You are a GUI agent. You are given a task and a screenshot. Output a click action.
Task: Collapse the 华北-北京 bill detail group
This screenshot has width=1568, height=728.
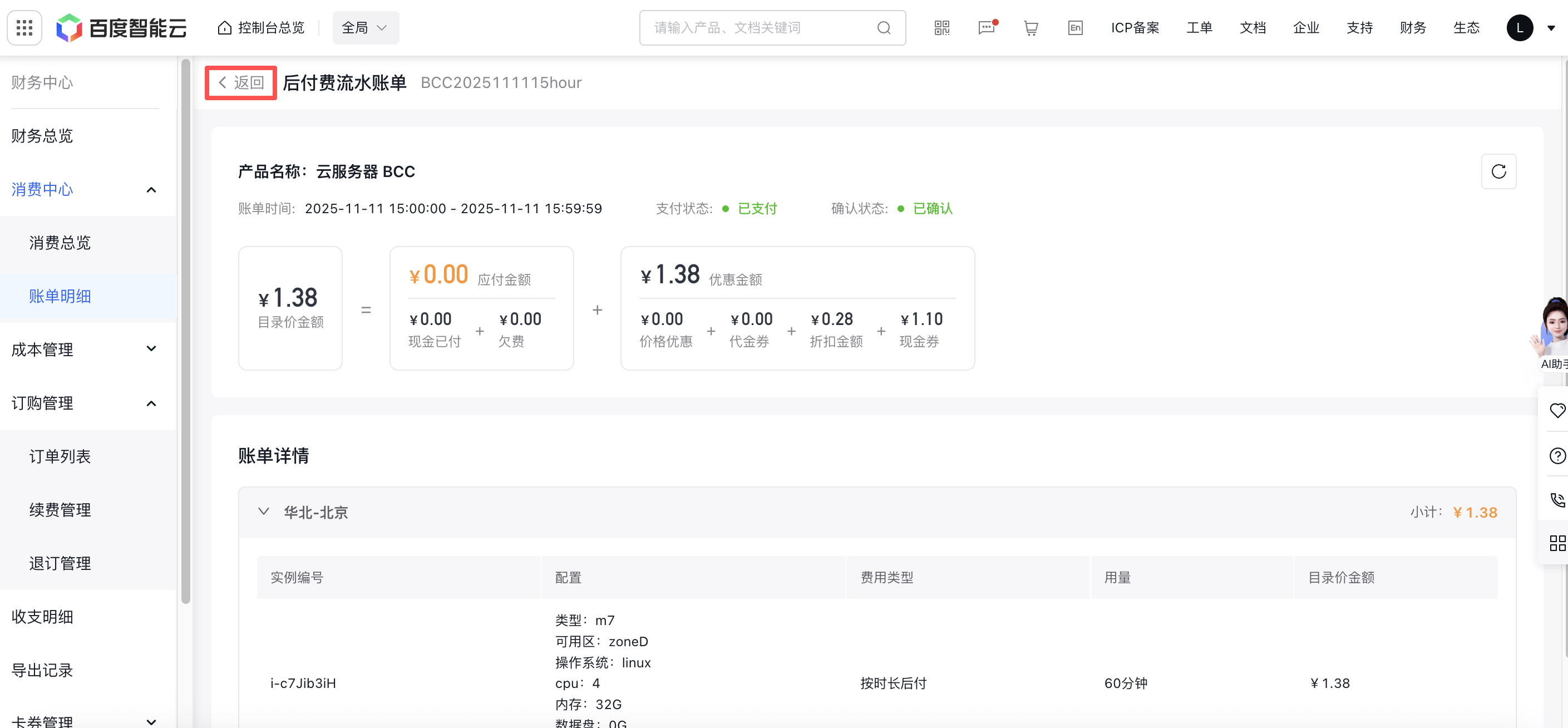[x=264, y=511]
